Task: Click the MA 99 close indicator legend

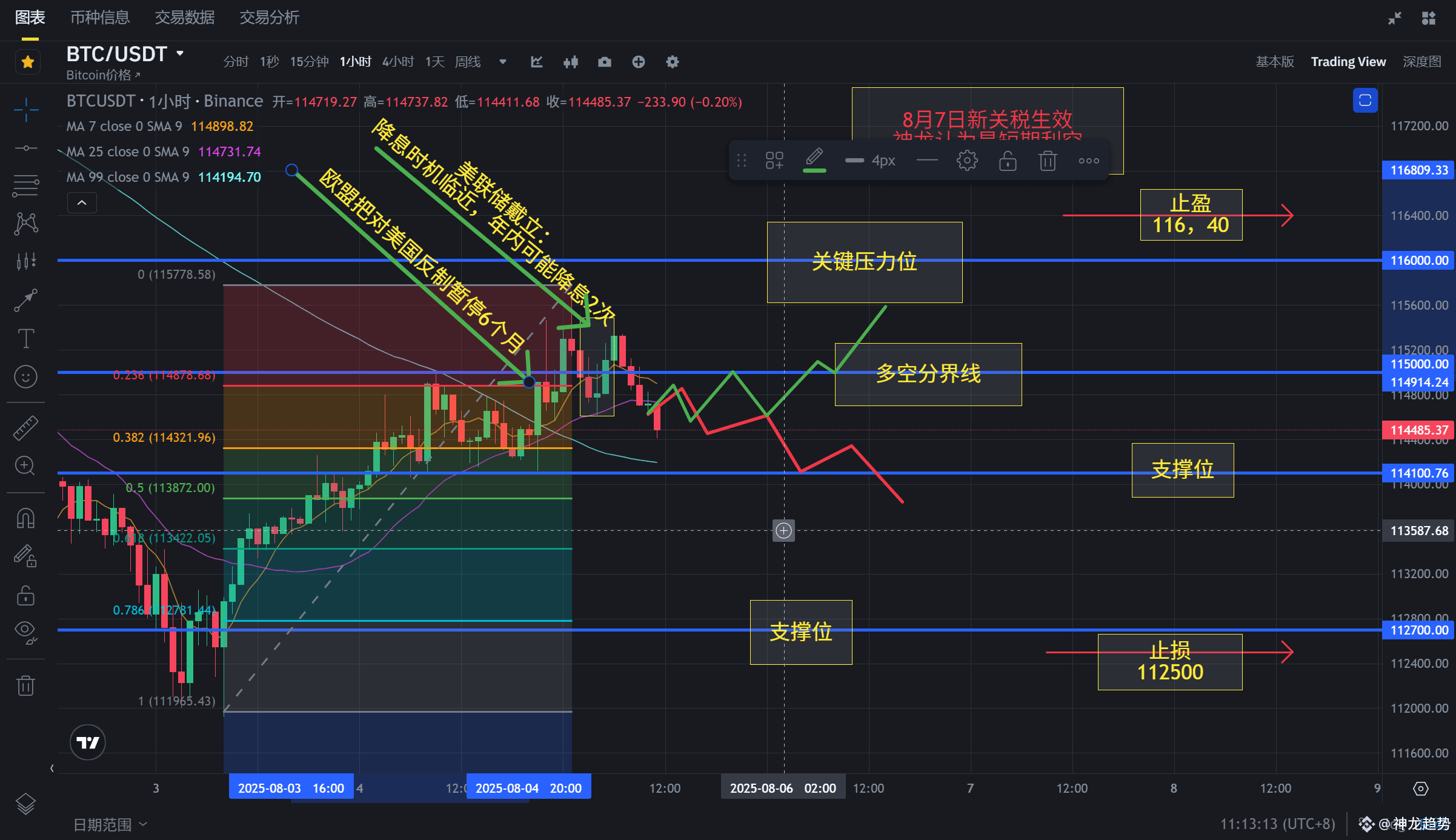Action: click(x=164, y=177)
